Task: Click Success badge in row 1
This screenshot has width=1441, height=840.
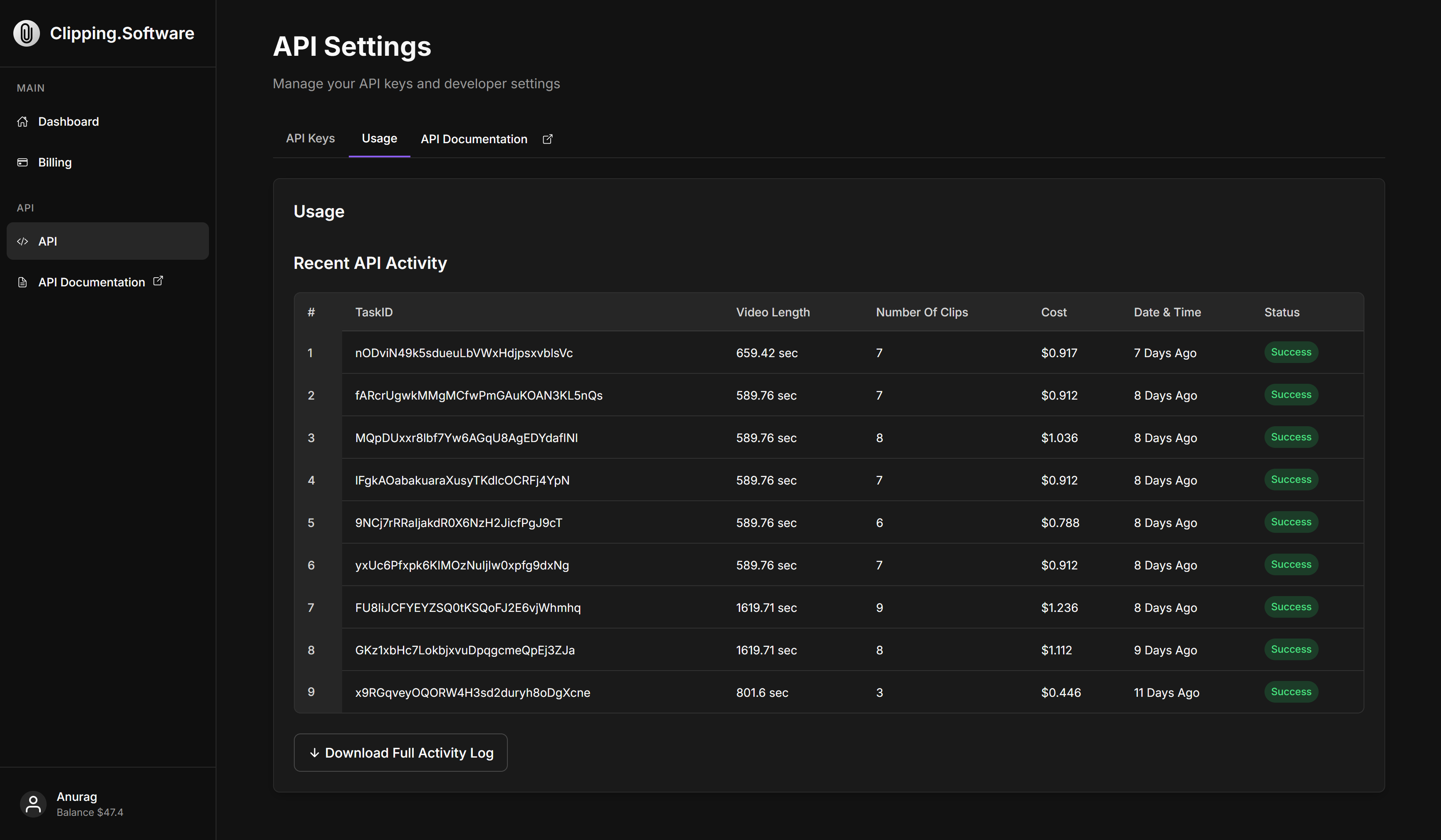Action: [x=1291, y=352]
